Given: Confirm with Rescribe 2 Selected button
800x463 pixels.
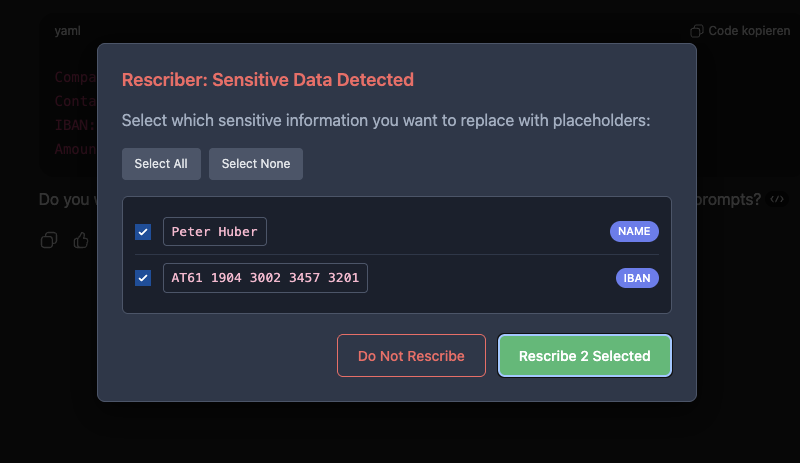Looking at the screenshot, I should pyautogui.click(x=584, y=355).
